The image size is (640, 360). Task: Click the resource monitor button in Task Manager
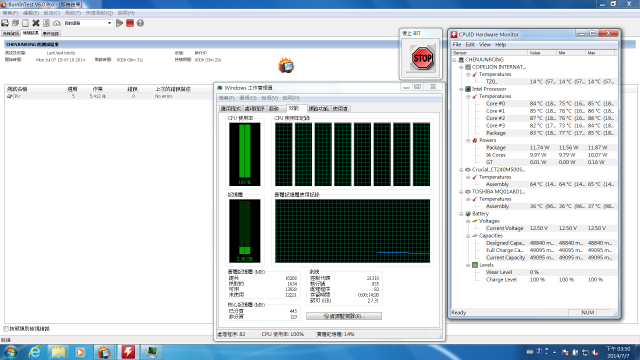coord(344,316)
